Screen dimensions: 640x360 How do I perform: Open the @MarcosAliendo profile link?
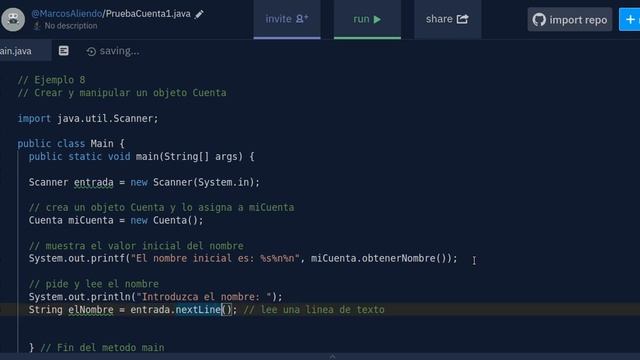tap(67, 13)
